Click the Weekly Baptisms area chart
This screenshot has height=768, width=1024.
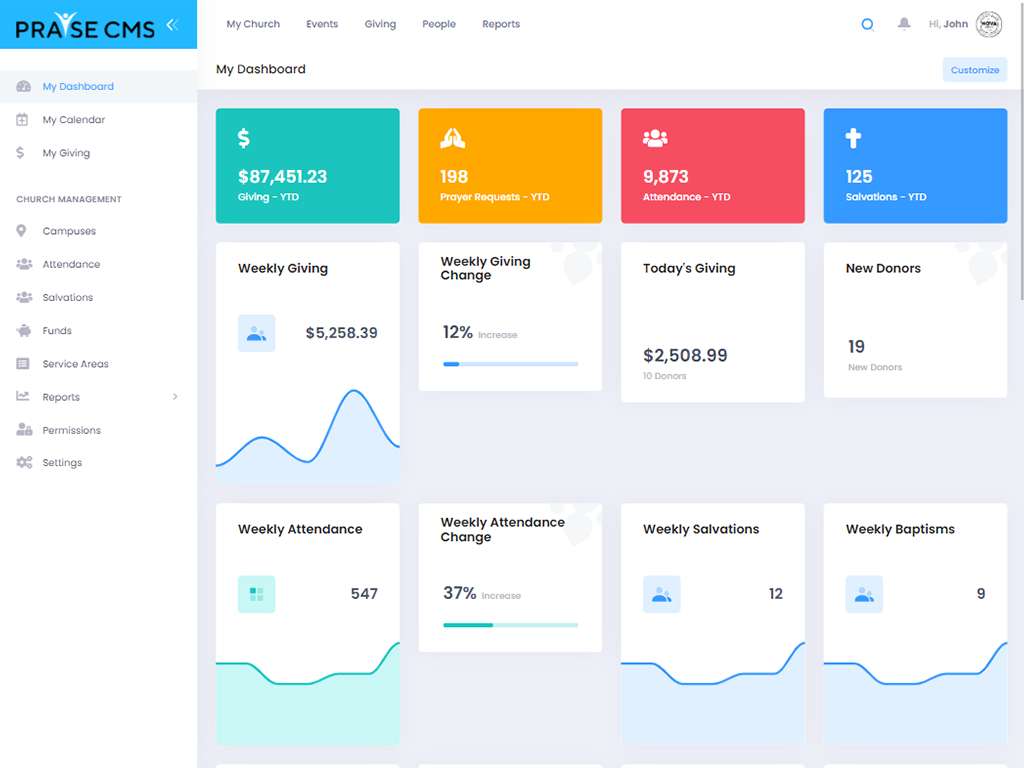(x=915, y=694)
